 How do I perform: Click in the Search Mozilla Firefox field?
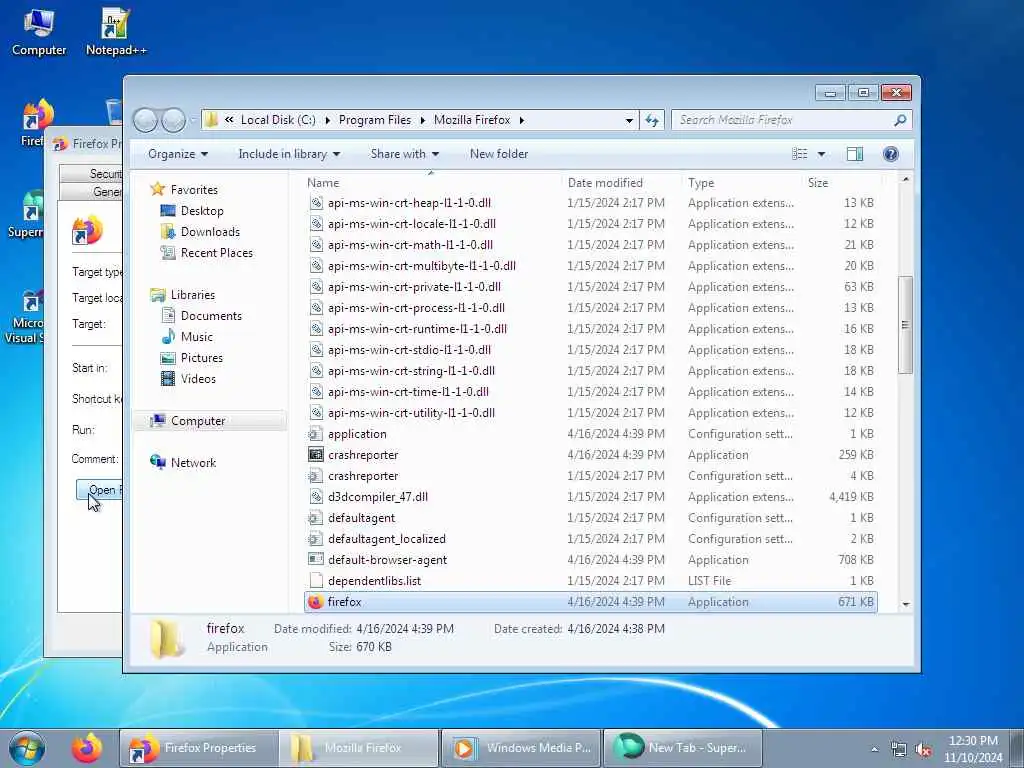[x=782, y=120]
